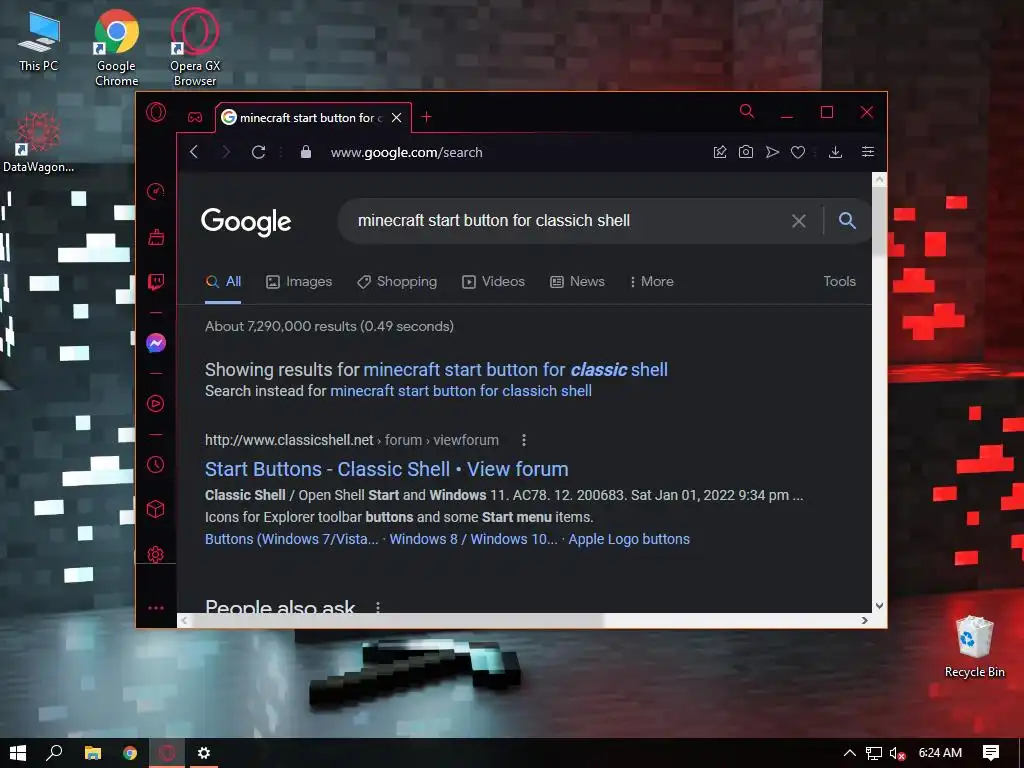1024x768 pixels.
Task: Open Apple Logo buttons sitelink
Action: pyautogui.click(x=629, y=539)
